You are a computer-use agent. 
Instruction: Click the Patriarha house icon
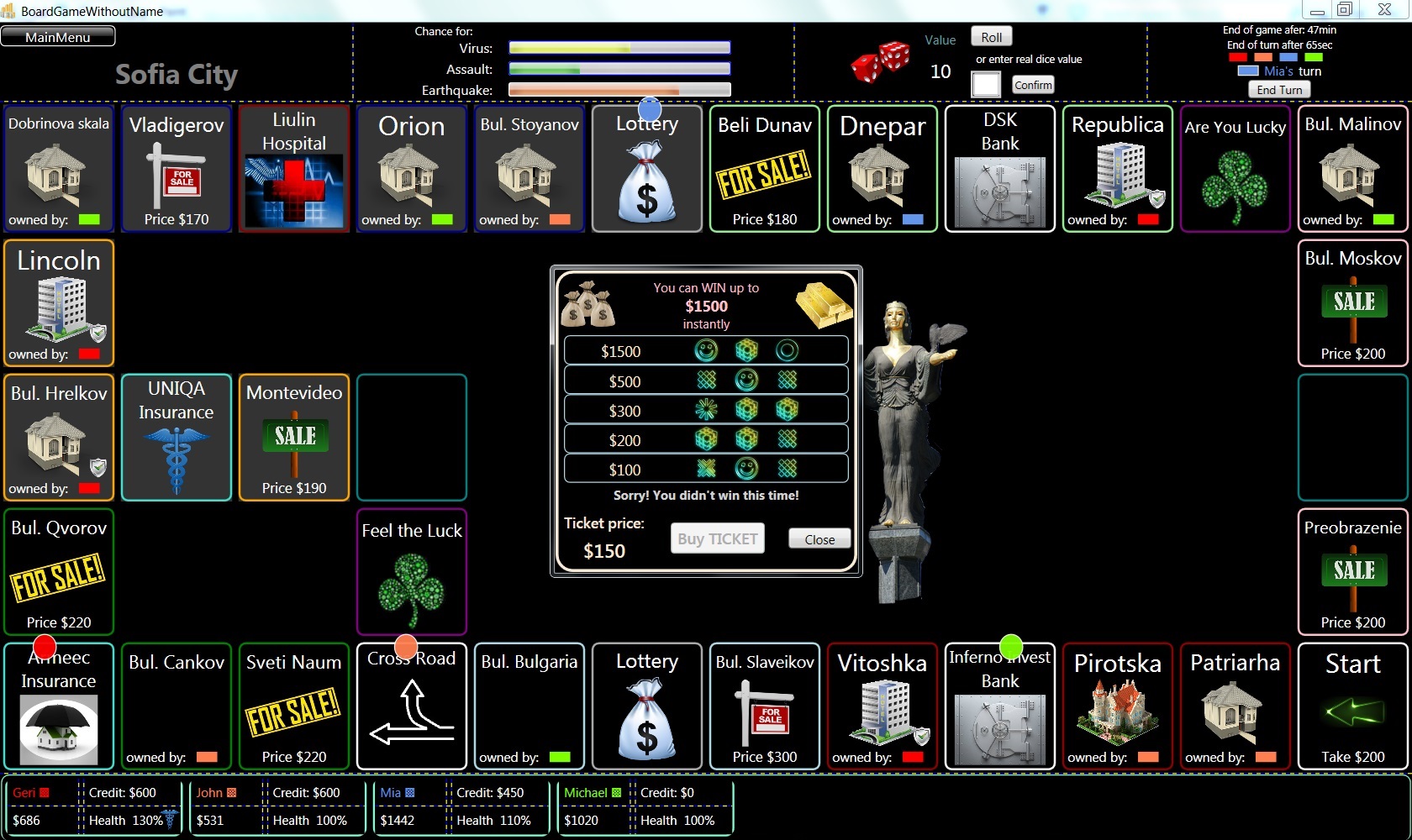(1232, 712)
